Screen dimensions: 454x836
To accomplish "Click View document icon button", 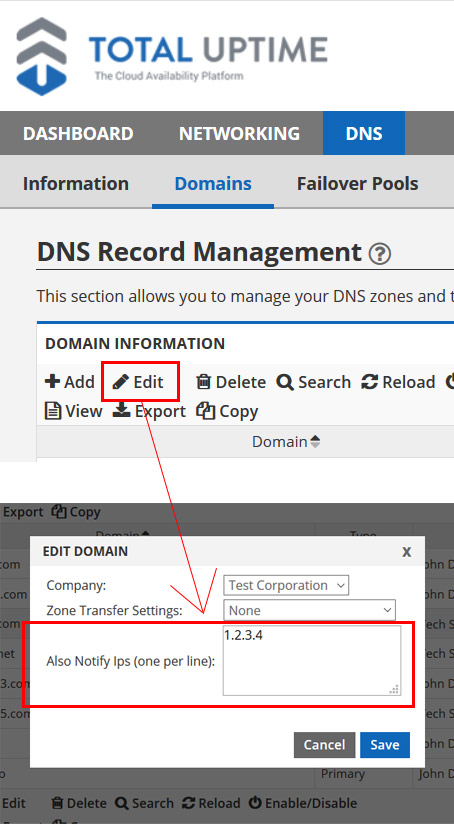I will (x=74, y=411).
